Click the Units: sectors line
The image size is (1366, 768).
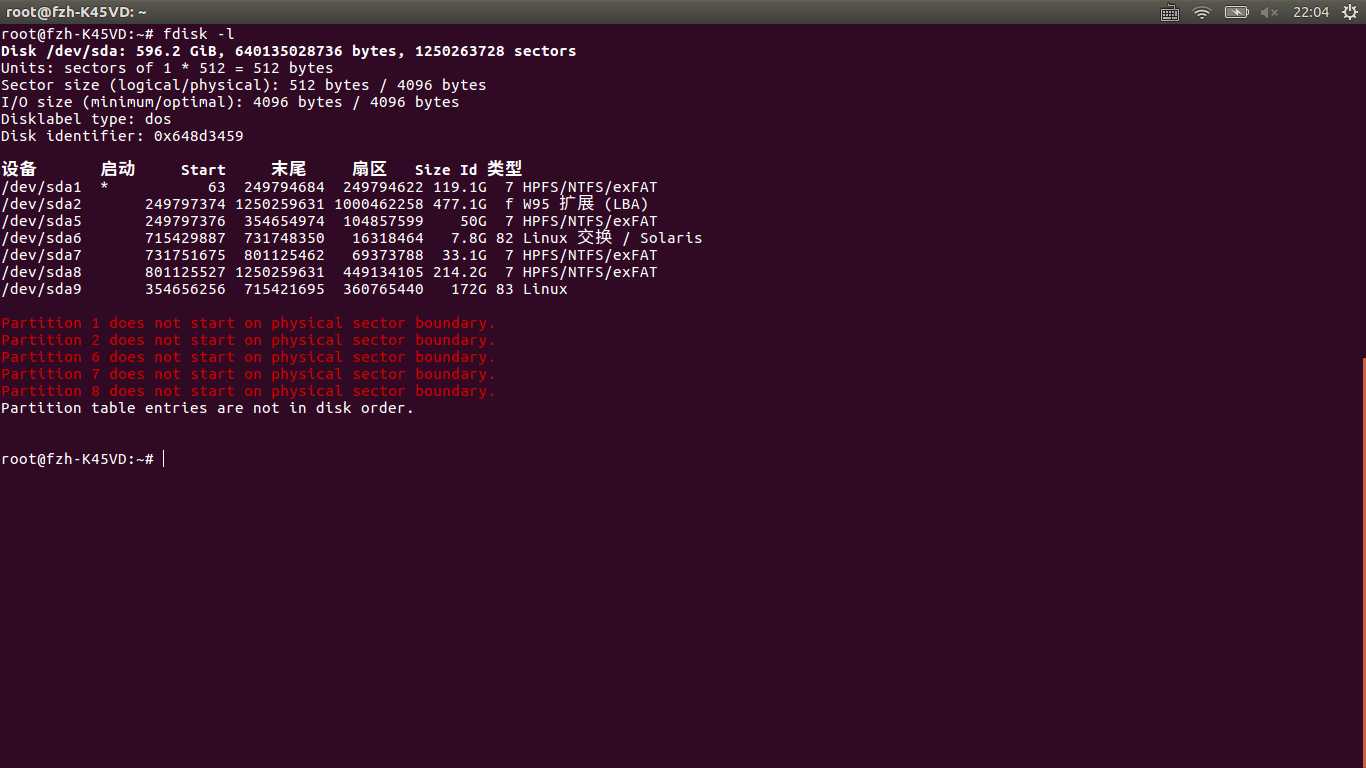tap(167, 68)
